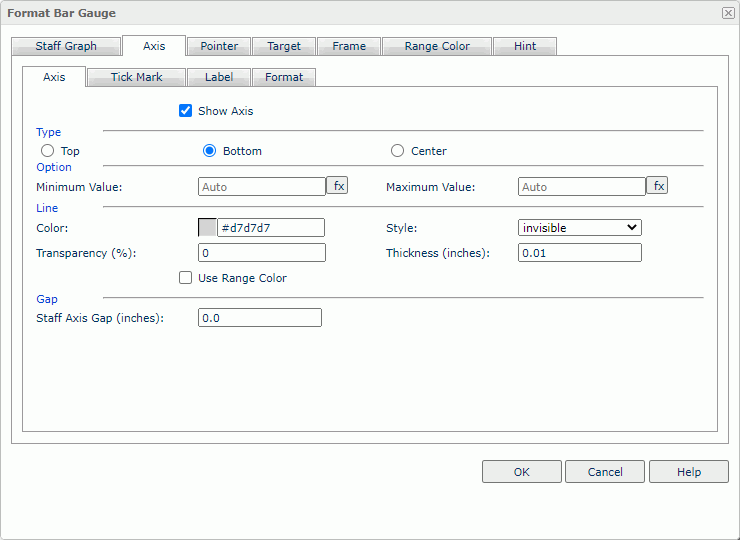Click the Thickness (inches) input field
Image resolution: width=740 pixels, height=540 pixels.
(579, 253)
